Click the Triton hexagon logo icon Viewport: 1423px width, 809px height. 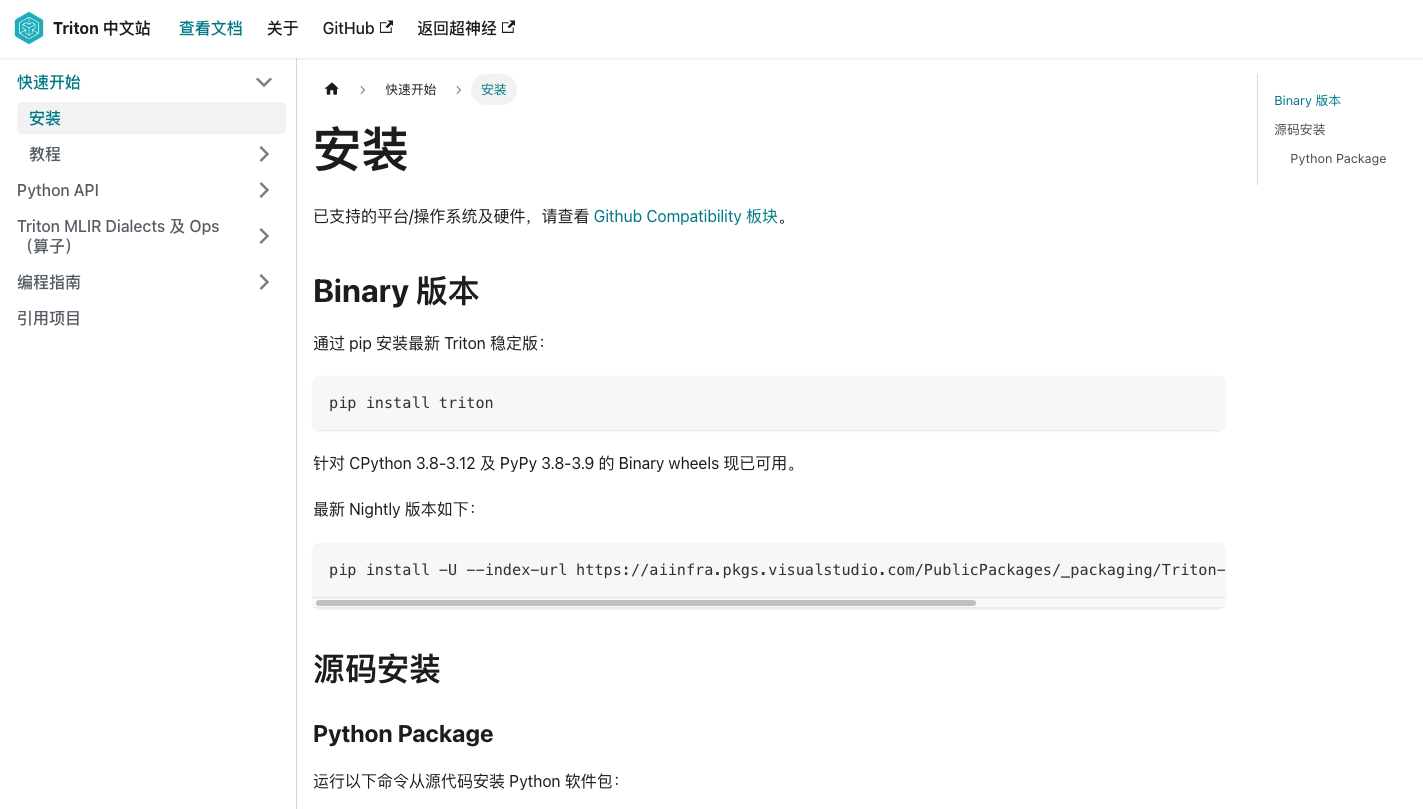[29, 28]
